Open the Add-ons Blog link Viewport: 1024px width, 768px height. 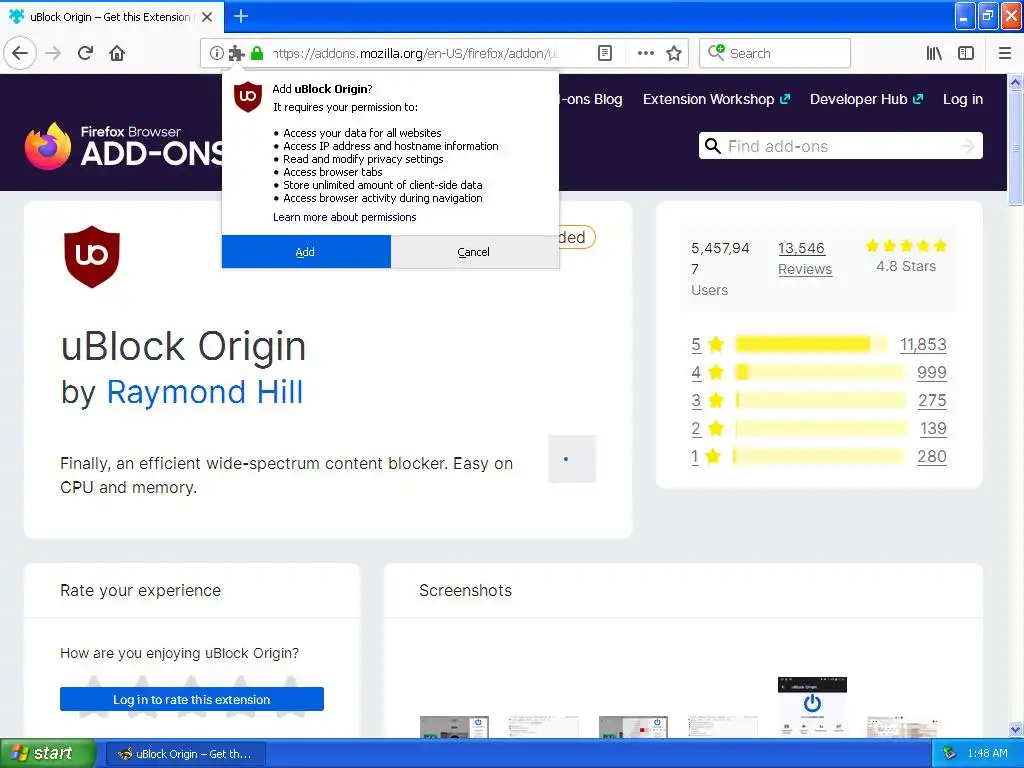pos(592,99)
